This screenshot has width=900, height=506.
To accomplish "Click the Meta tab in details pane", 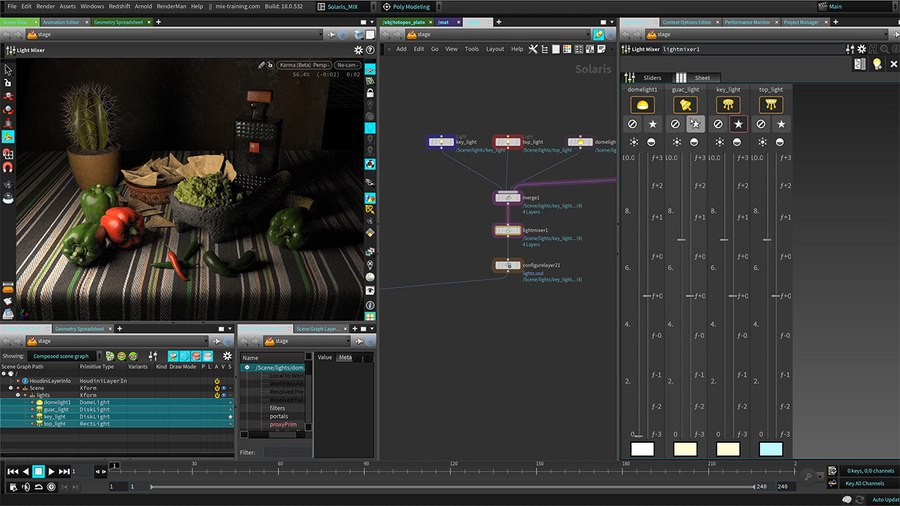I will tap(345, 357).
